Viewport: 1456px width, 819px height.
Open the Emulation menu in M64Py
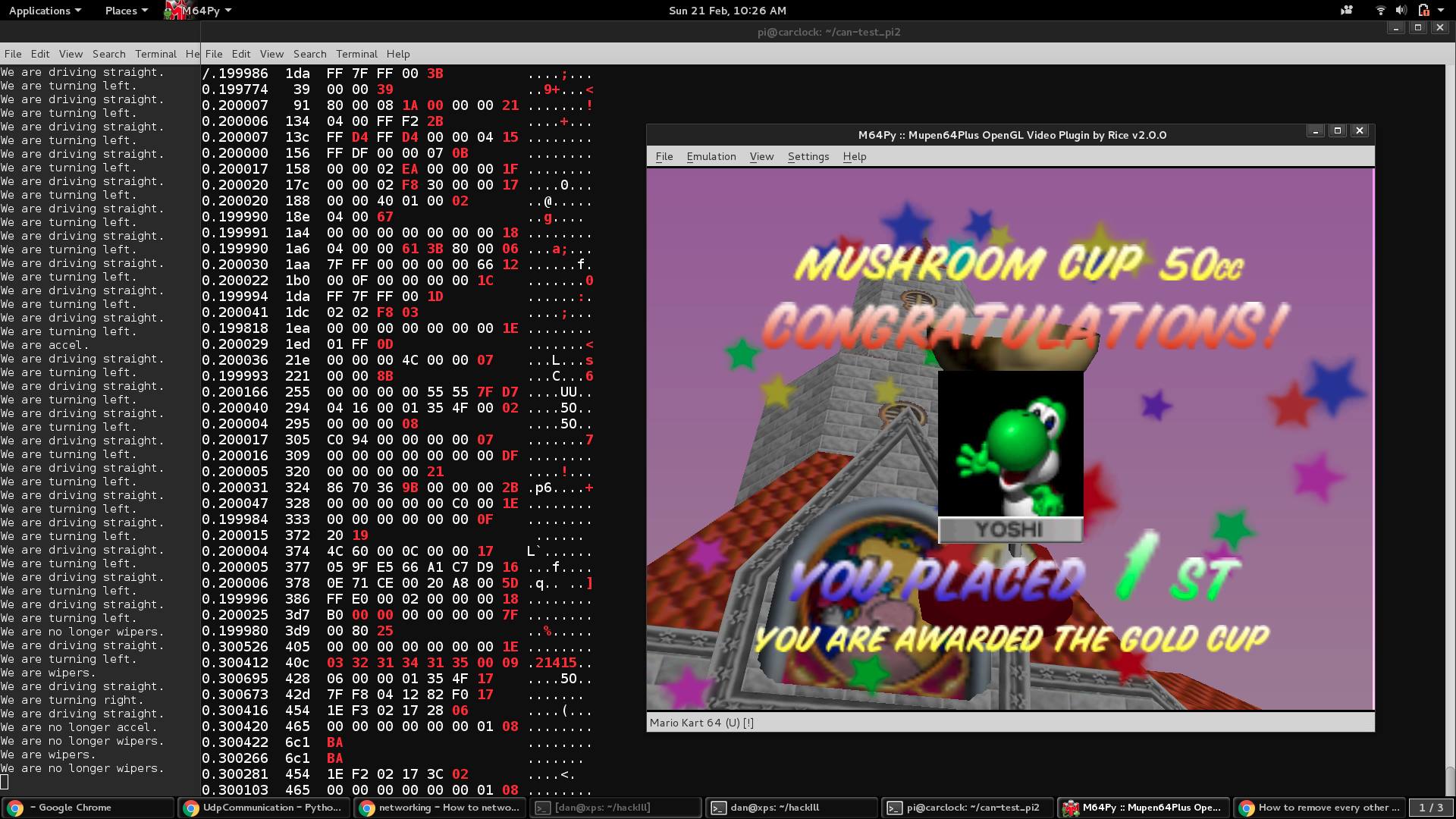(711, 156)
